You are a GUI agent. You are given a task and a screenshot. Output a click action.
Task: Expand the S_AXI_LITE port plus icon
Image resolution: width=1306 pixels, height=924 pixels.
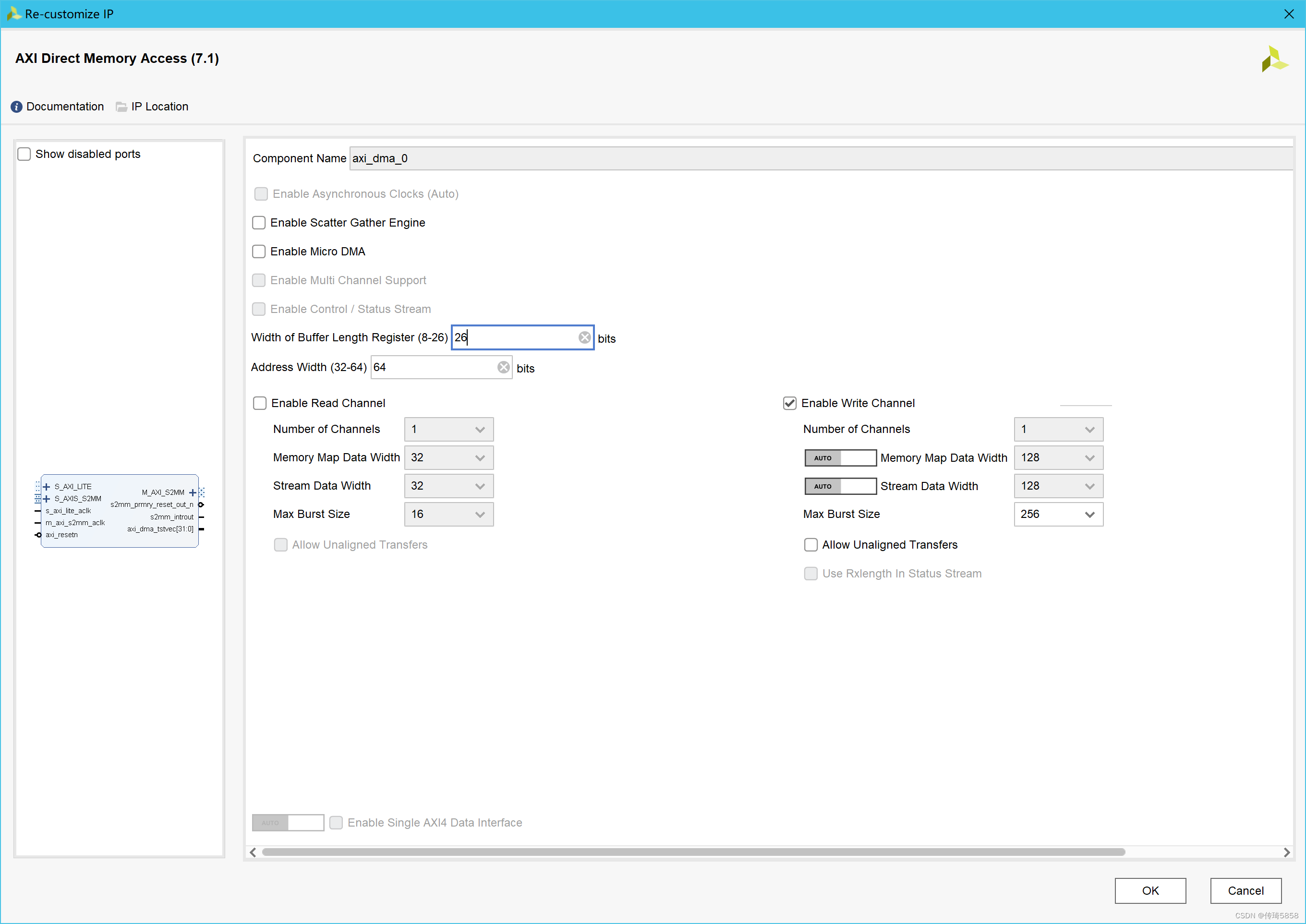[x=47, y=486]
